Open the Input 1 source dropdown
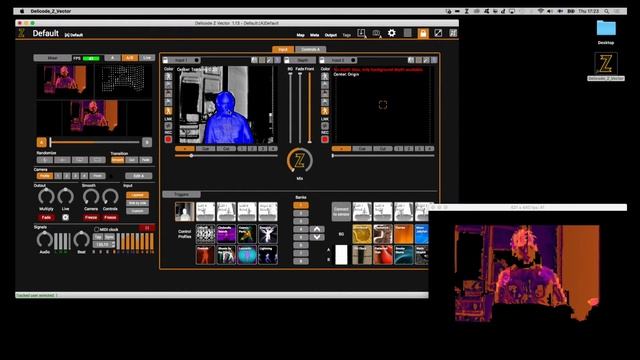This screenshot has height=360, width=640. 184,60
